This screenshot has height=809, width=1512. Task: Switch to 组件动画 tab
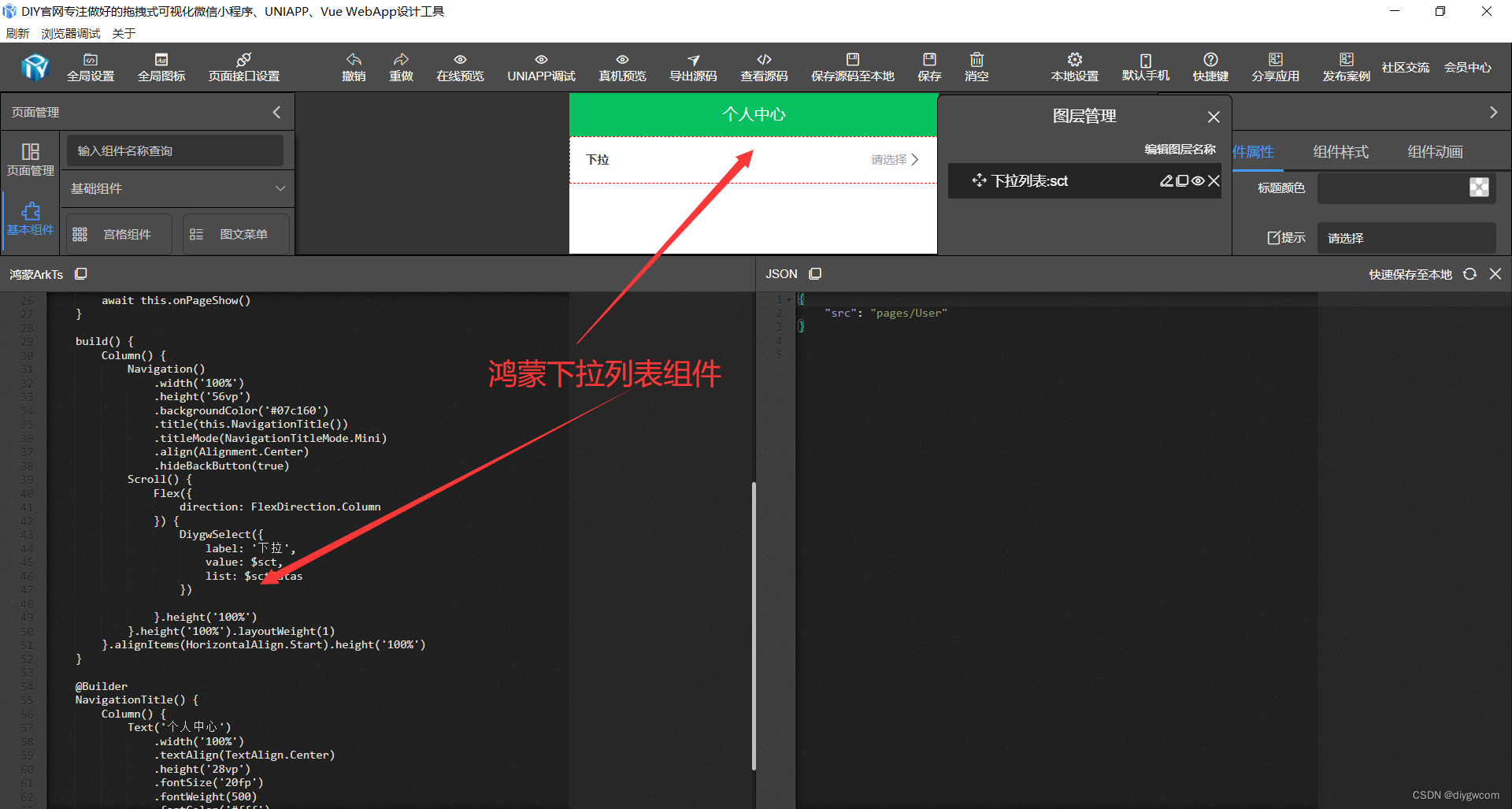click(x=1436, y=151)
